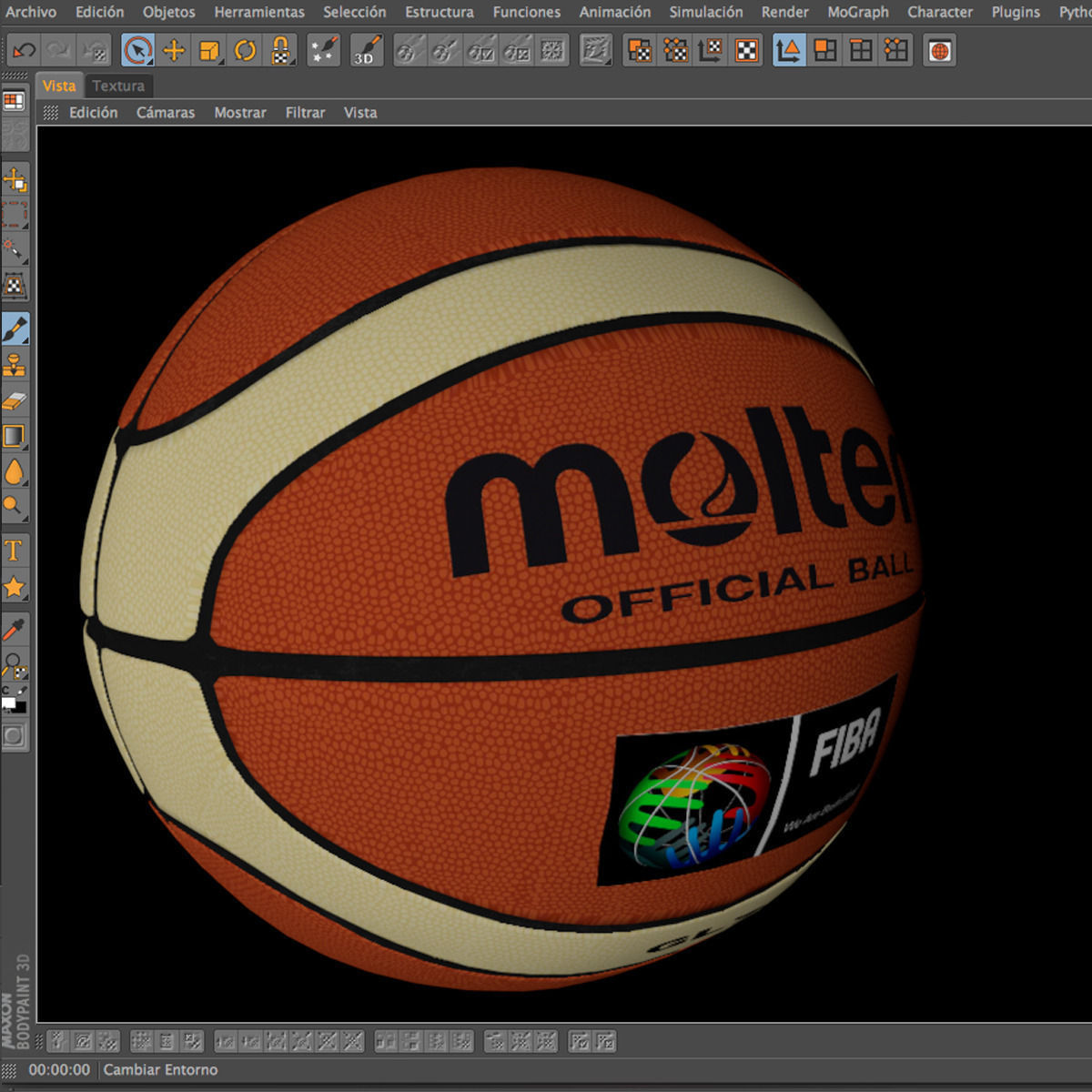Click the foreground/background color swatches
The width and height of the screenshot is (1092, 1092).
click(14, 700)
